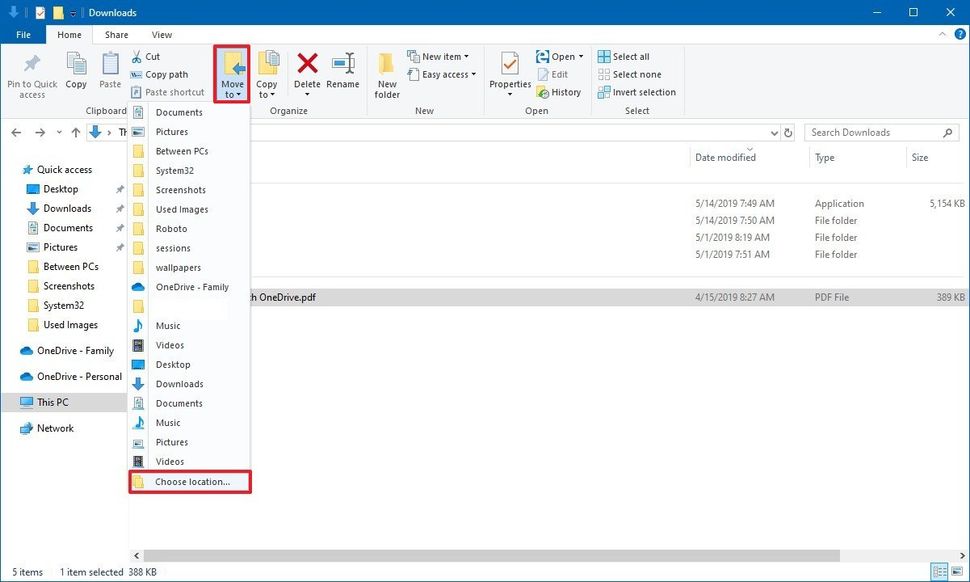
Task: Switch to the Share ribbon tab
Action: click(x=115, y=33)
